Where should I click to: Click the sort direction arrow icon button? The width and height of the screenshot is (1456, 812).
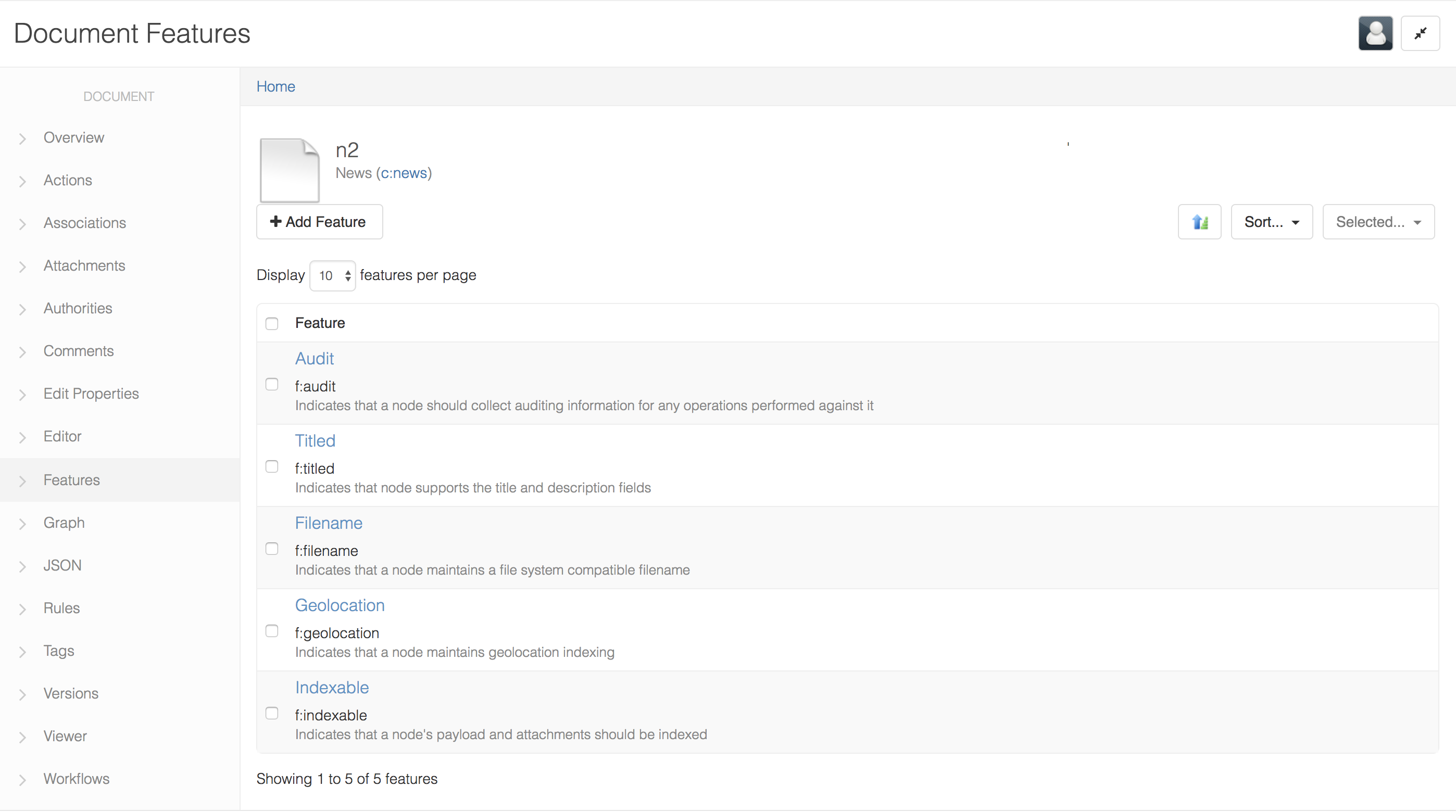(1199, 222)
